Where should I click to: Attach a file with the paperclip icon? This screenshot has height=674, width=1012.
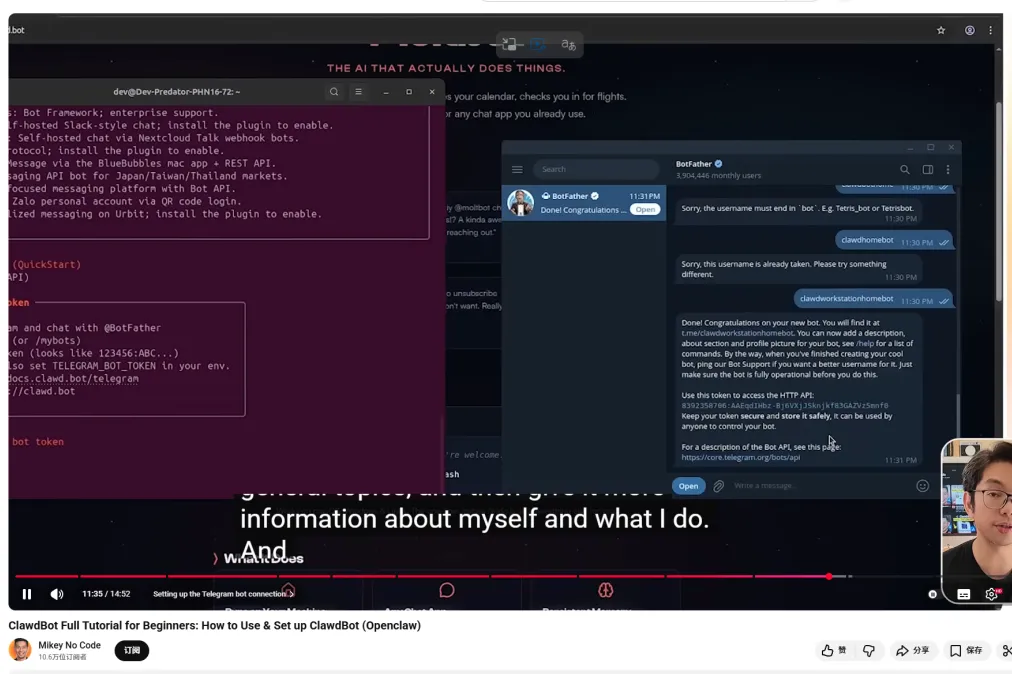(x=718, y=486)
